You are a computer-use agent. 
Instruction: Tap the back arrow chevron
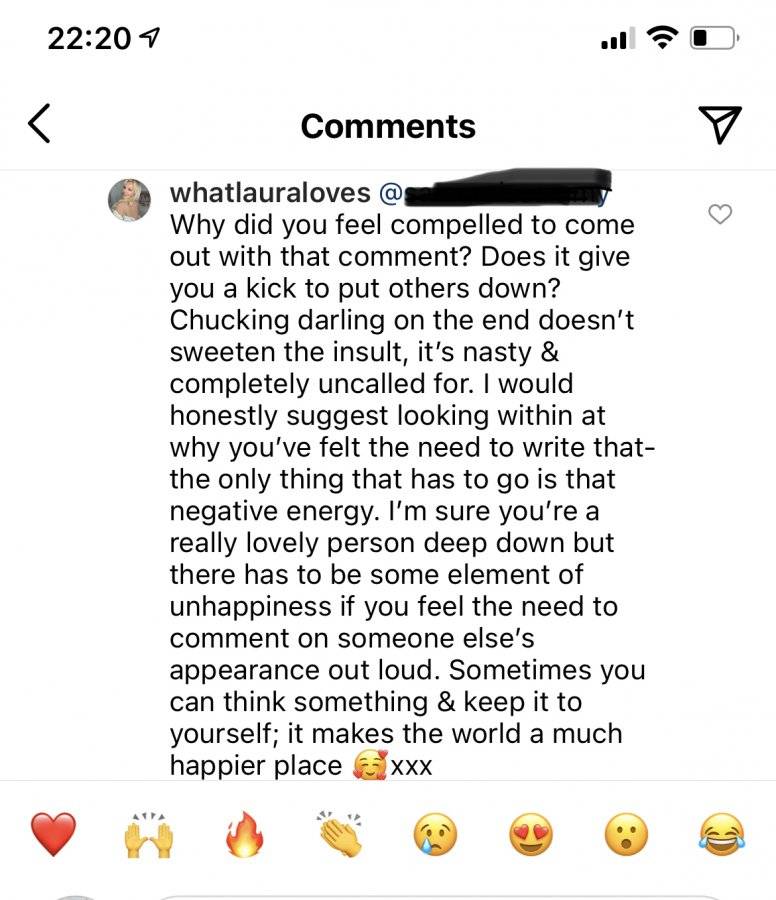coord(39,123)
